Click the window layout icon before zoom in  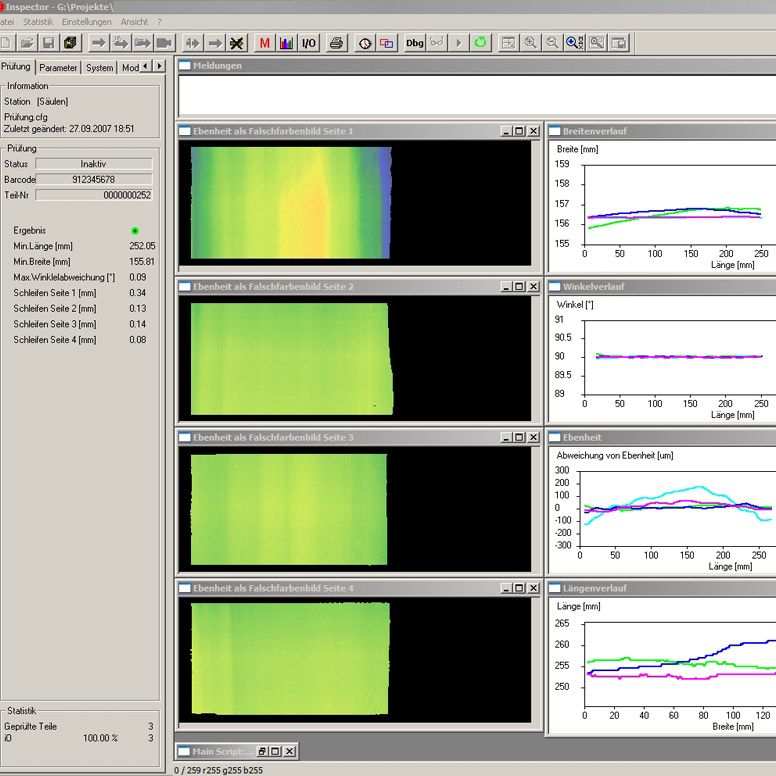[x=508, y=43]
